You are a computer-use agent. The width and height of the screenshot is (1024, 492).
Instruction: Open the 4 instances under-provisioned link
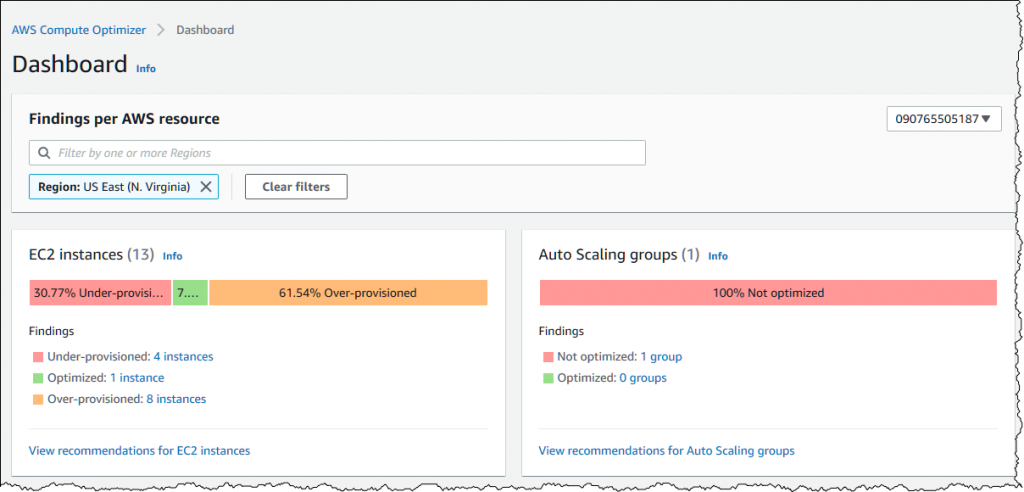point(183,357)
